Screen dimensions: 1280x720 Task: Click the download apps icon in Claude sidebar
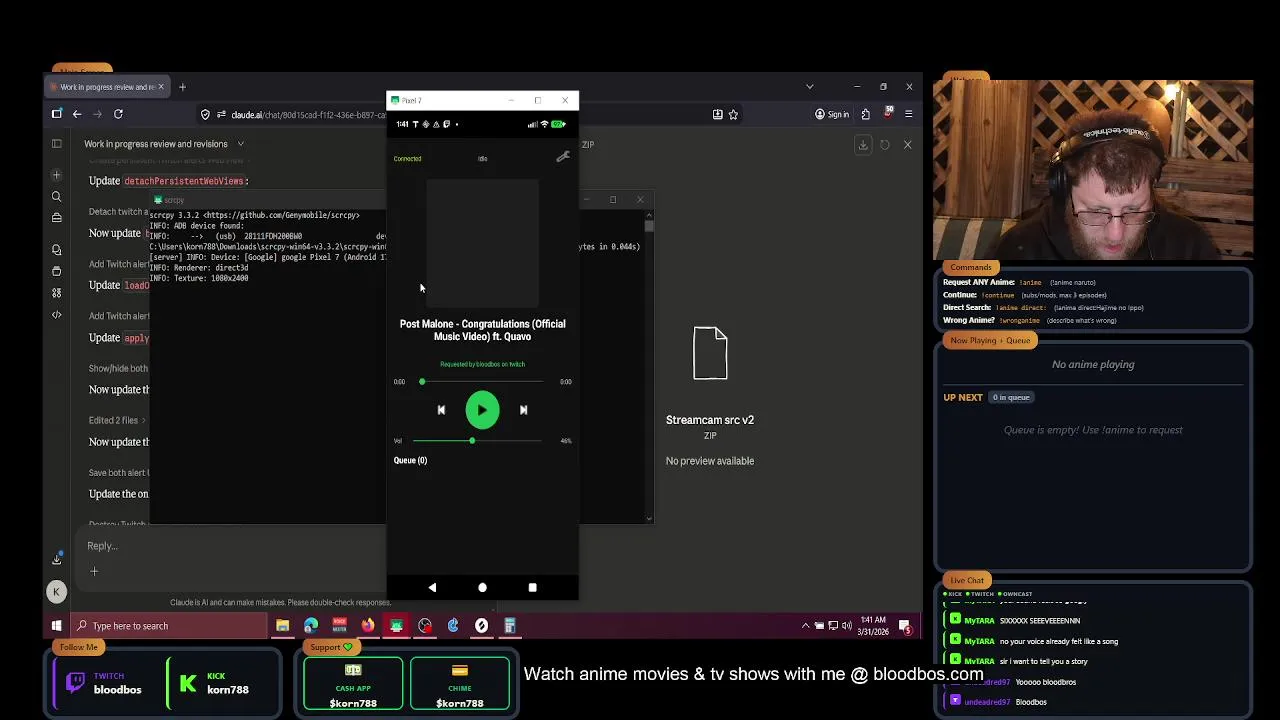(x=57, y=559)
